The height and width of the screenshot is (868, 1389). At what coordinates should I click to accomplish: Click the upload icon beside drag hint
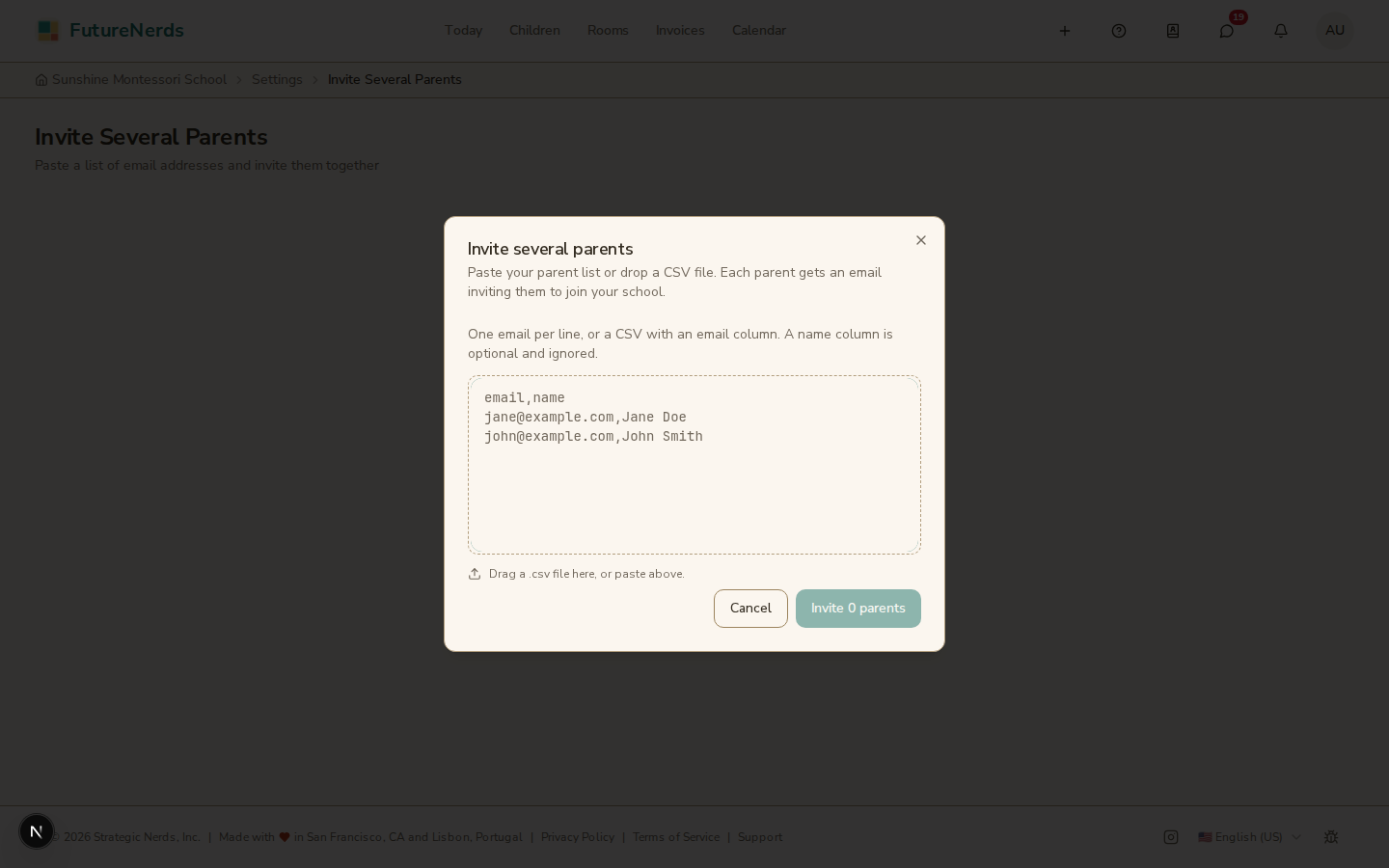tap(475, 574)
